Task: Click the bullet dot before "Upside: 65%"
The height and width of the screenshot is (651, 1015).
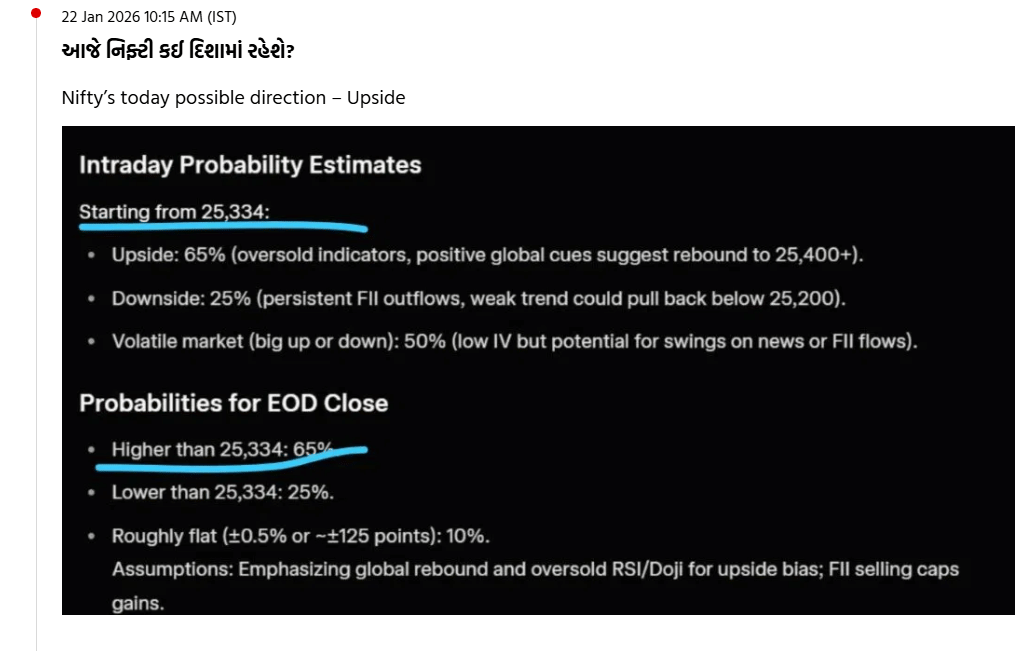Action: 91,256
